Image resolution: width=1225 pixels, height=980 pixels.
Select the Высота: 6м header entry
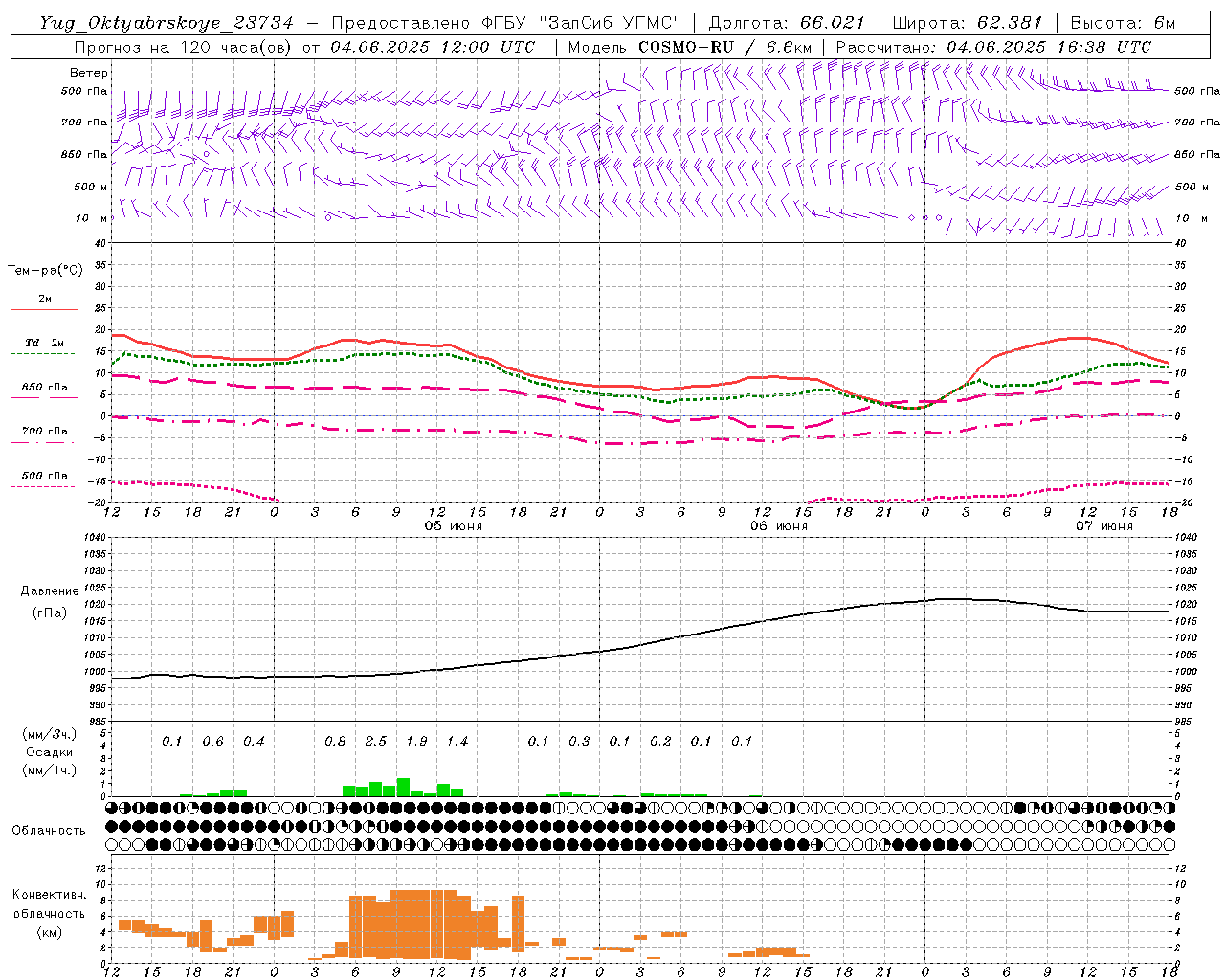click(x=1124, y=23)
